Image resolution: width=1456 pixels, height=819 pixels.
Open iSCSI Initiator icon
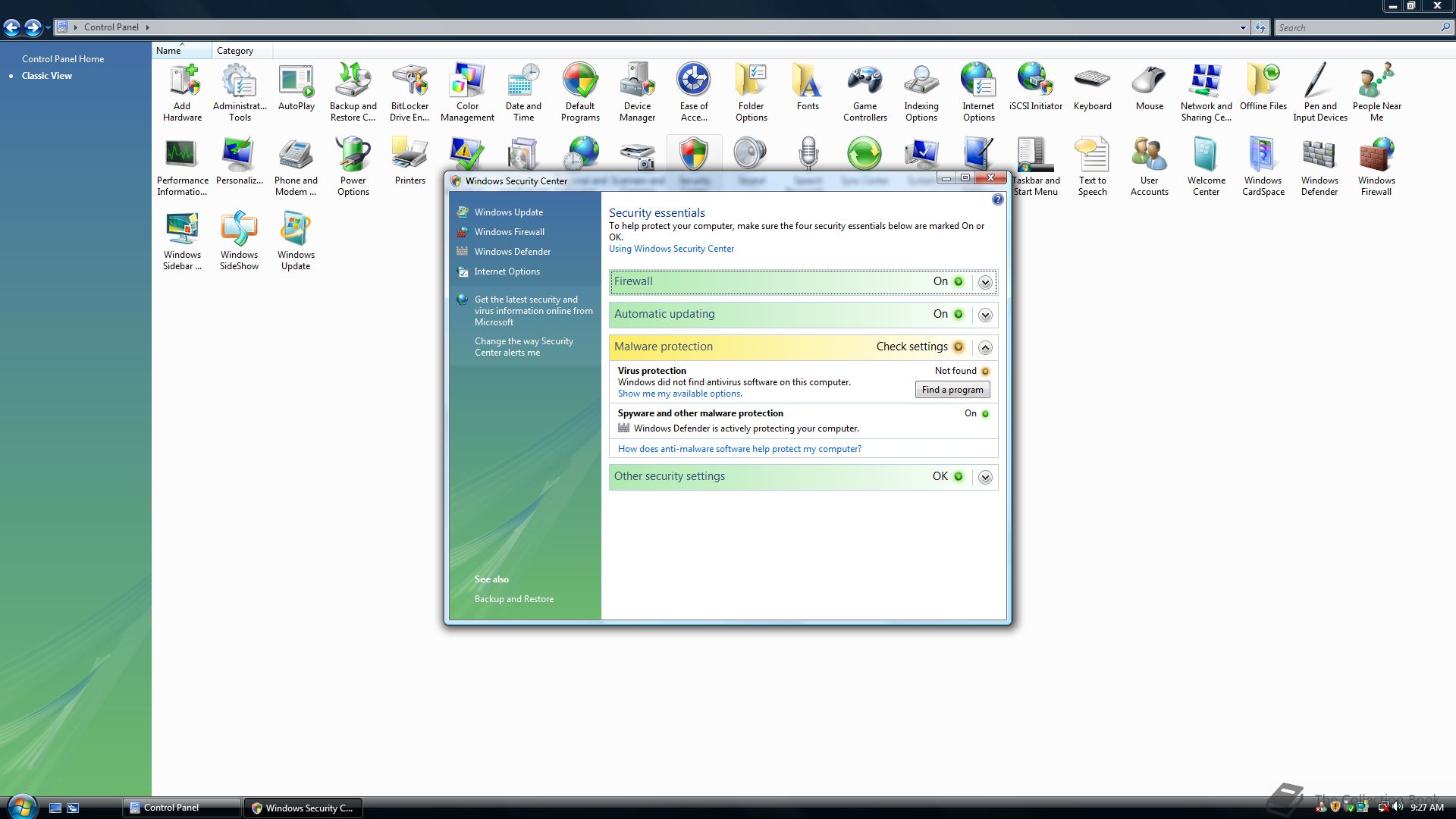(x=1036, y=87)
